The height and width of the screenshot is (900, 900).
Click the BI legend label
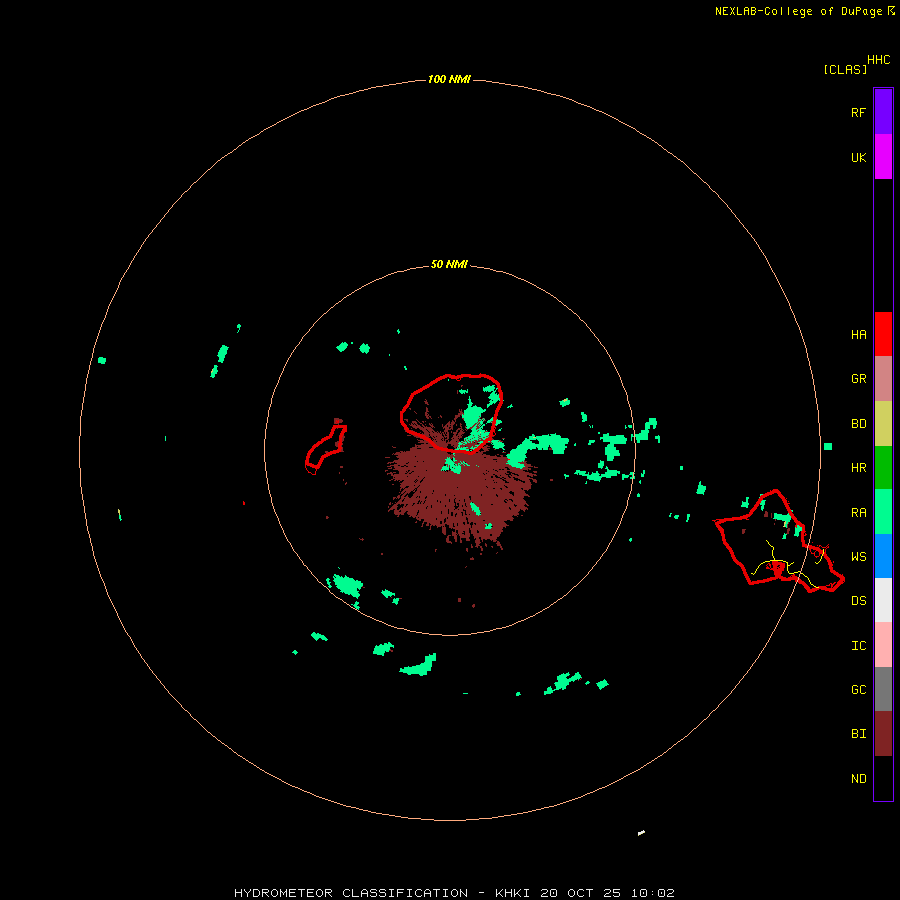coord(858,734)
